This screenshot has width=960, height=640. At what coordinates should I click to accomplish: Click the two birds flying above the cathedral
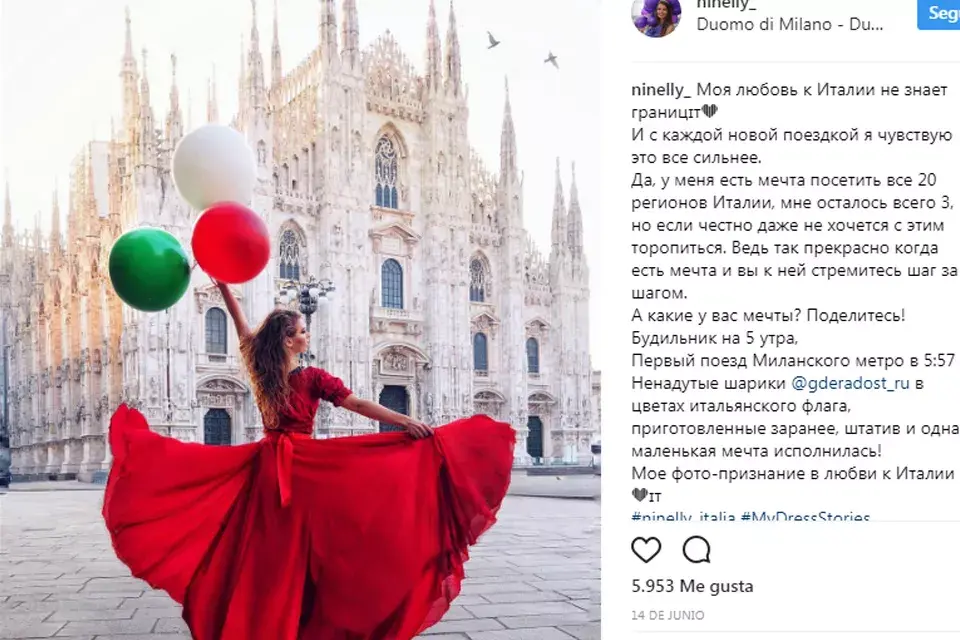coord(522,49)
